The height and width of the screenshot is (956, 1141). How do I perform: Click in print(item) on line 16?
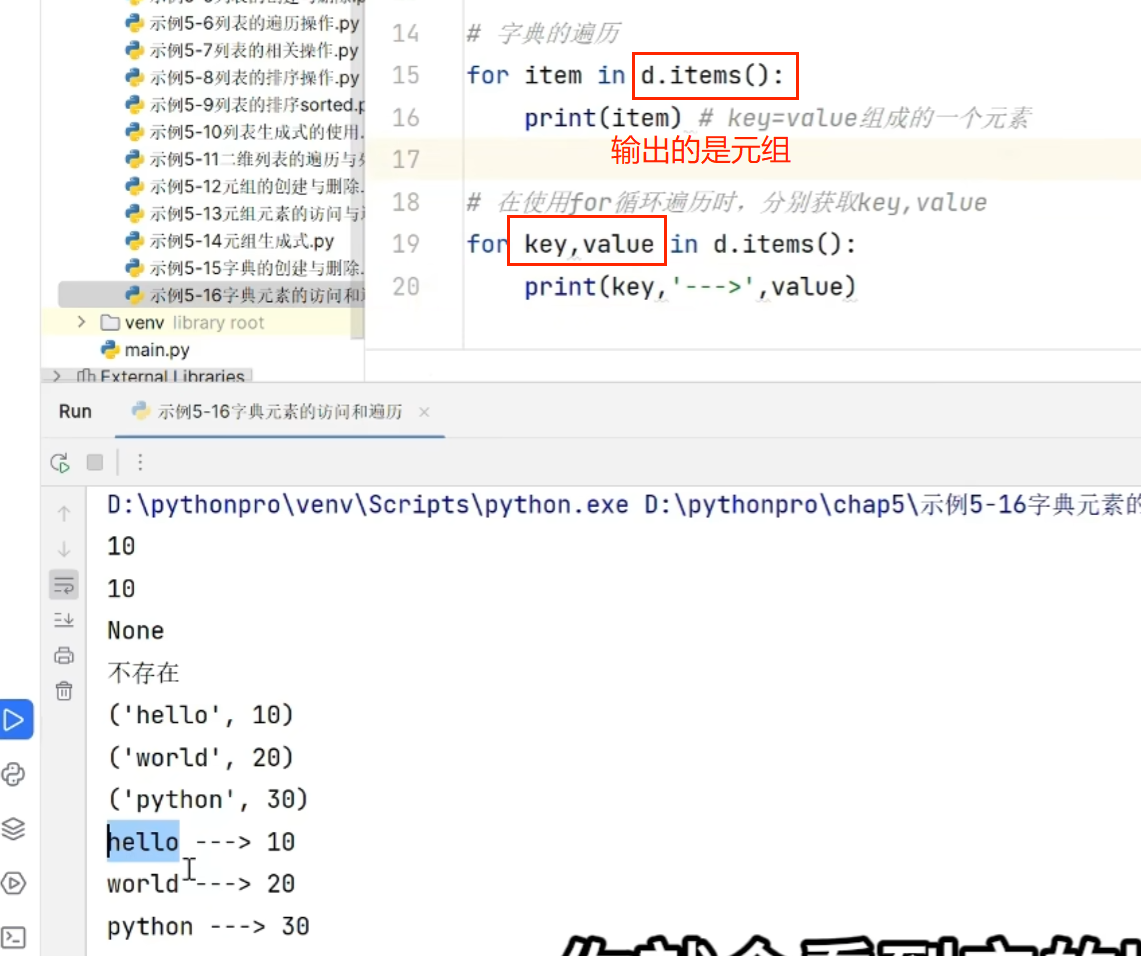[x=603, y=118]
